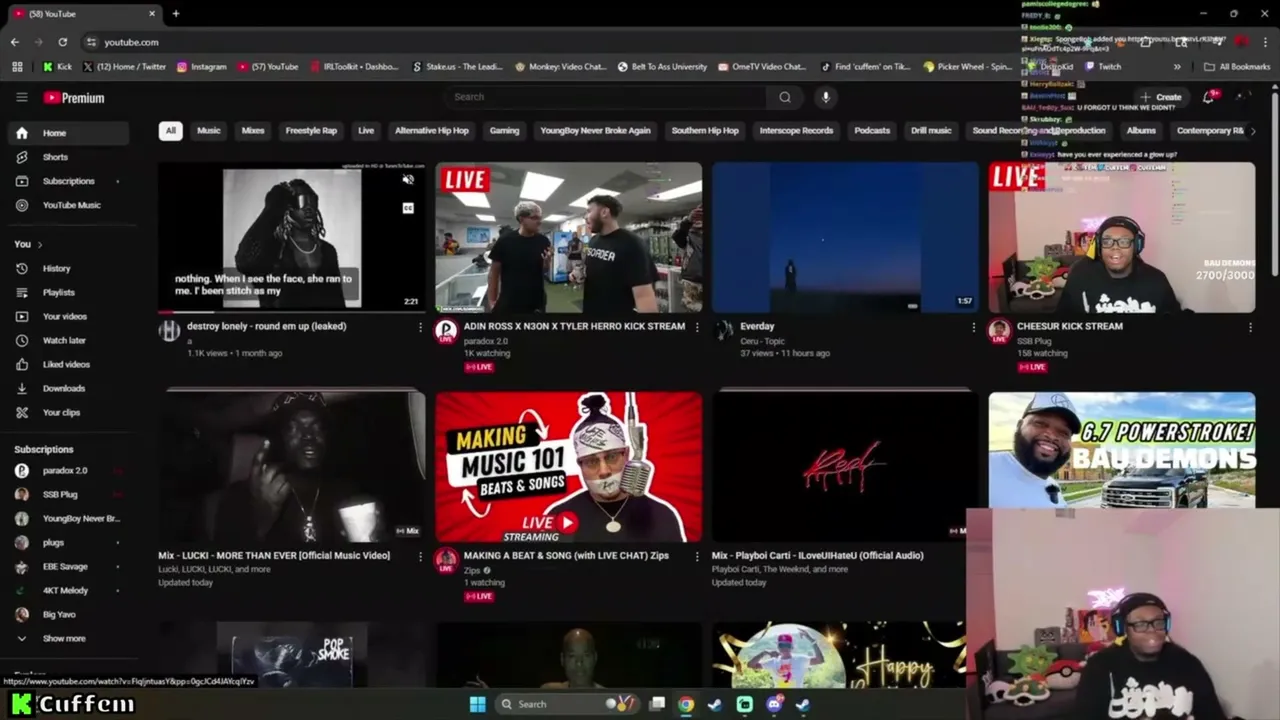Open Task View in the taskbar

(x=657, y=704)
